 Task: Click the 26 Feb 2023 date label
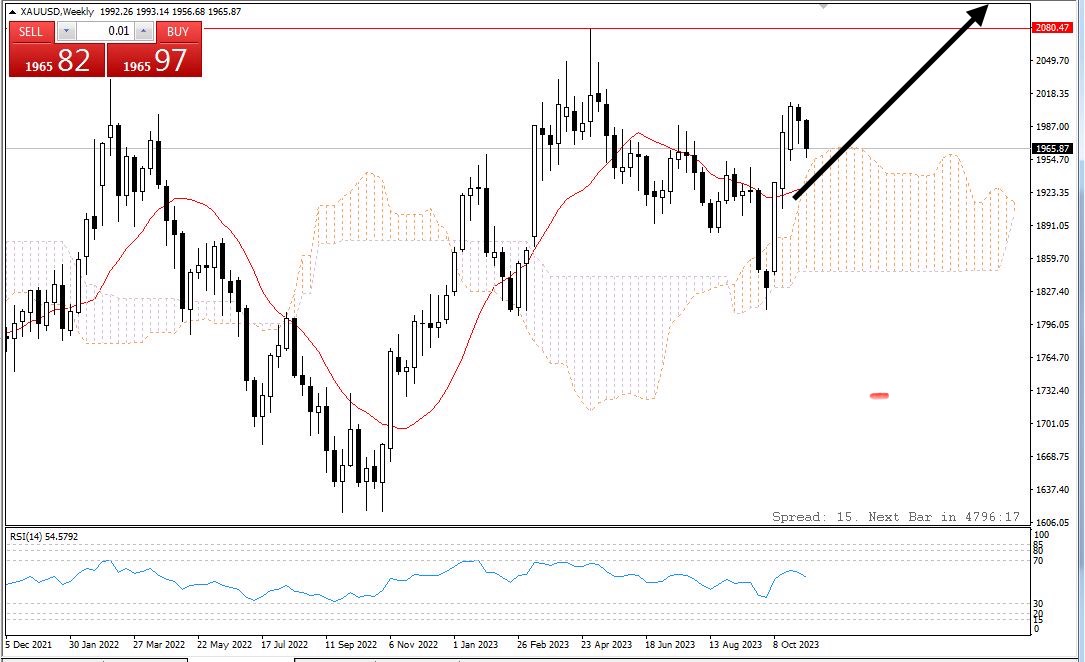pyautogui.click(x=542, y=645)
